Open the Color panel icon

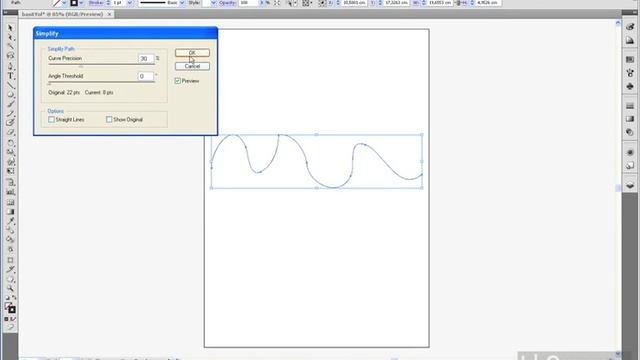(630, 27)
